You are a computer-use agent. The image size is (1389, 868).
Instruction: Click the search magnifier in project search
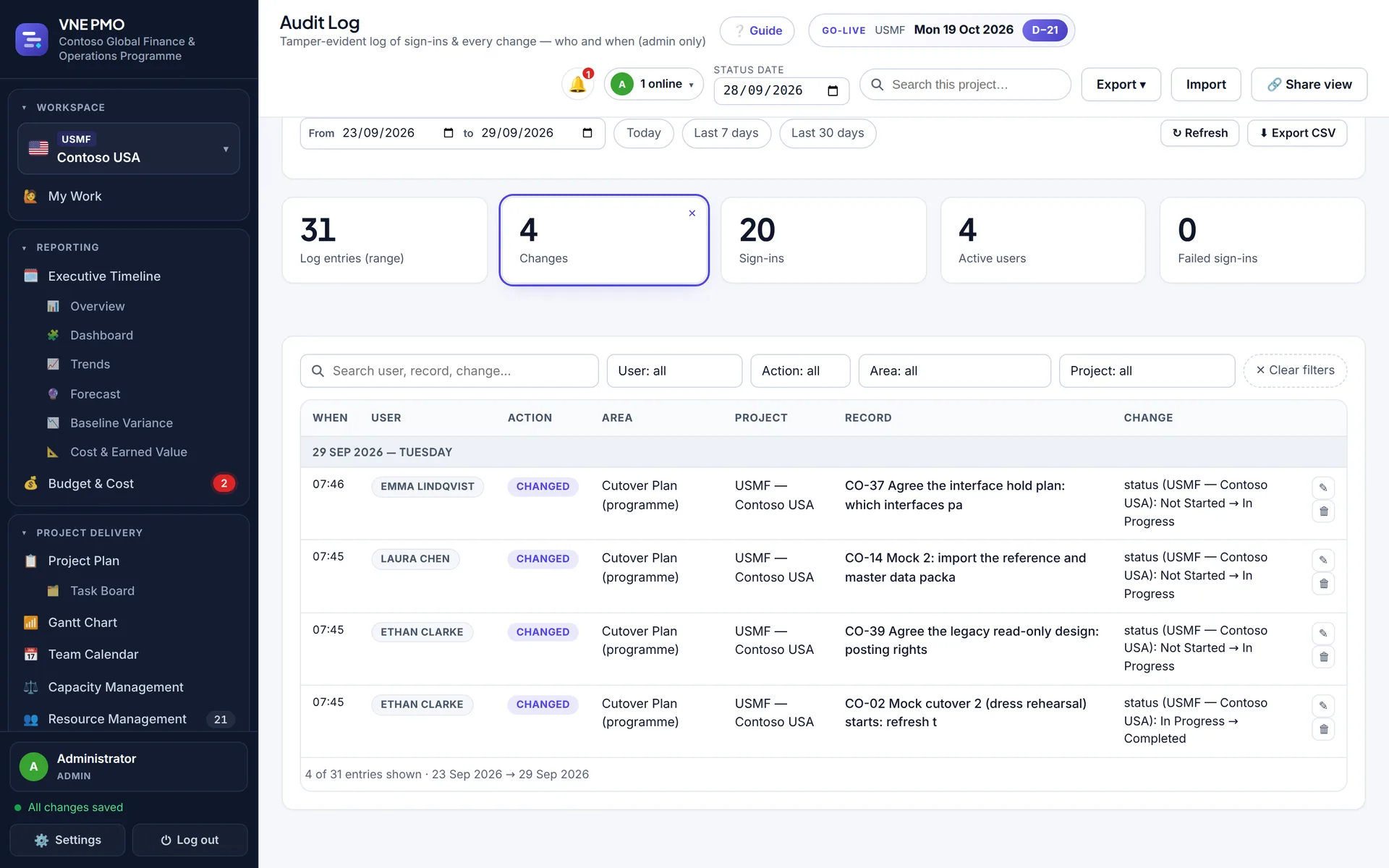tap(878, 85)
